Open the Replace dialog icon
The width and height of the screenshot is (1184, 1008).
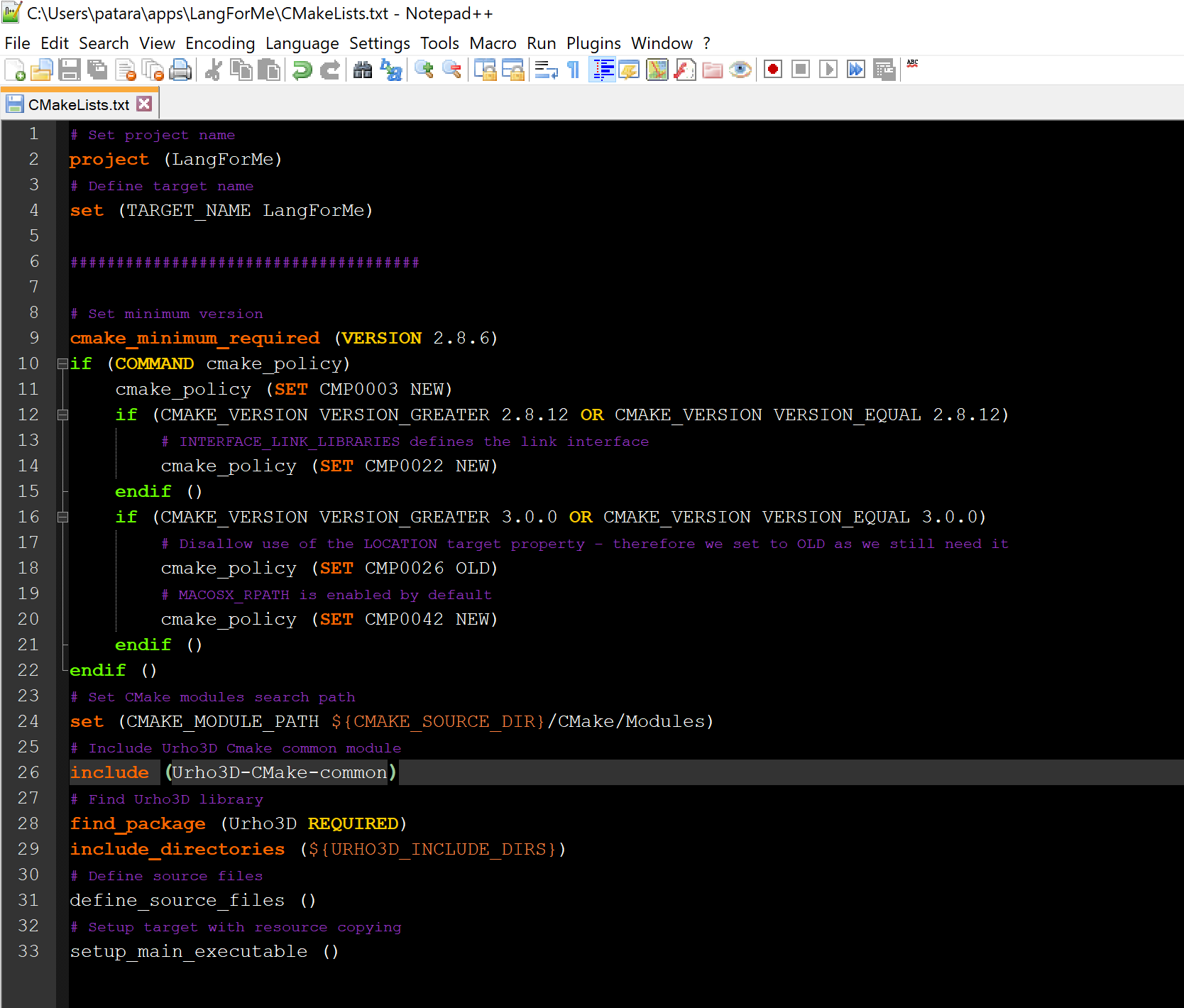pyautogui.click(x=391, y=70)
